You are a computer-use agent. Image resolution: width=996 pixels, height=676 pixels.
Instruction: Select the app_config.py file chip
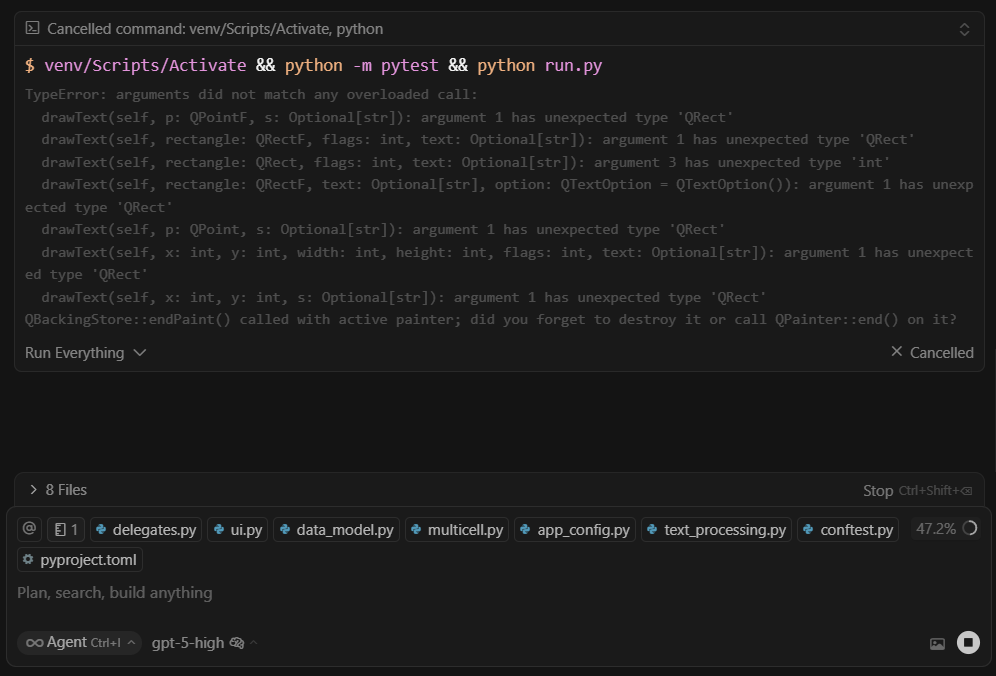(575, 529)
